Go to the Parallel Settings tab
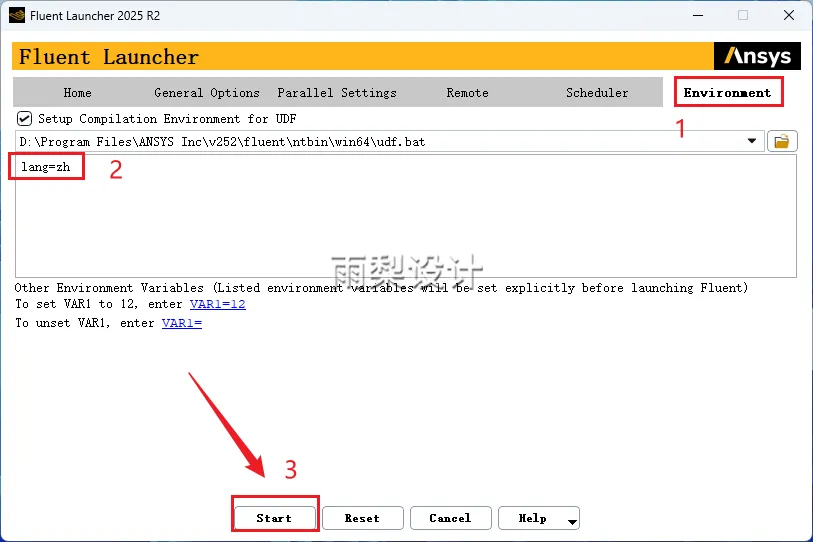This screenshot has width=813, height=542. (337, 93)
